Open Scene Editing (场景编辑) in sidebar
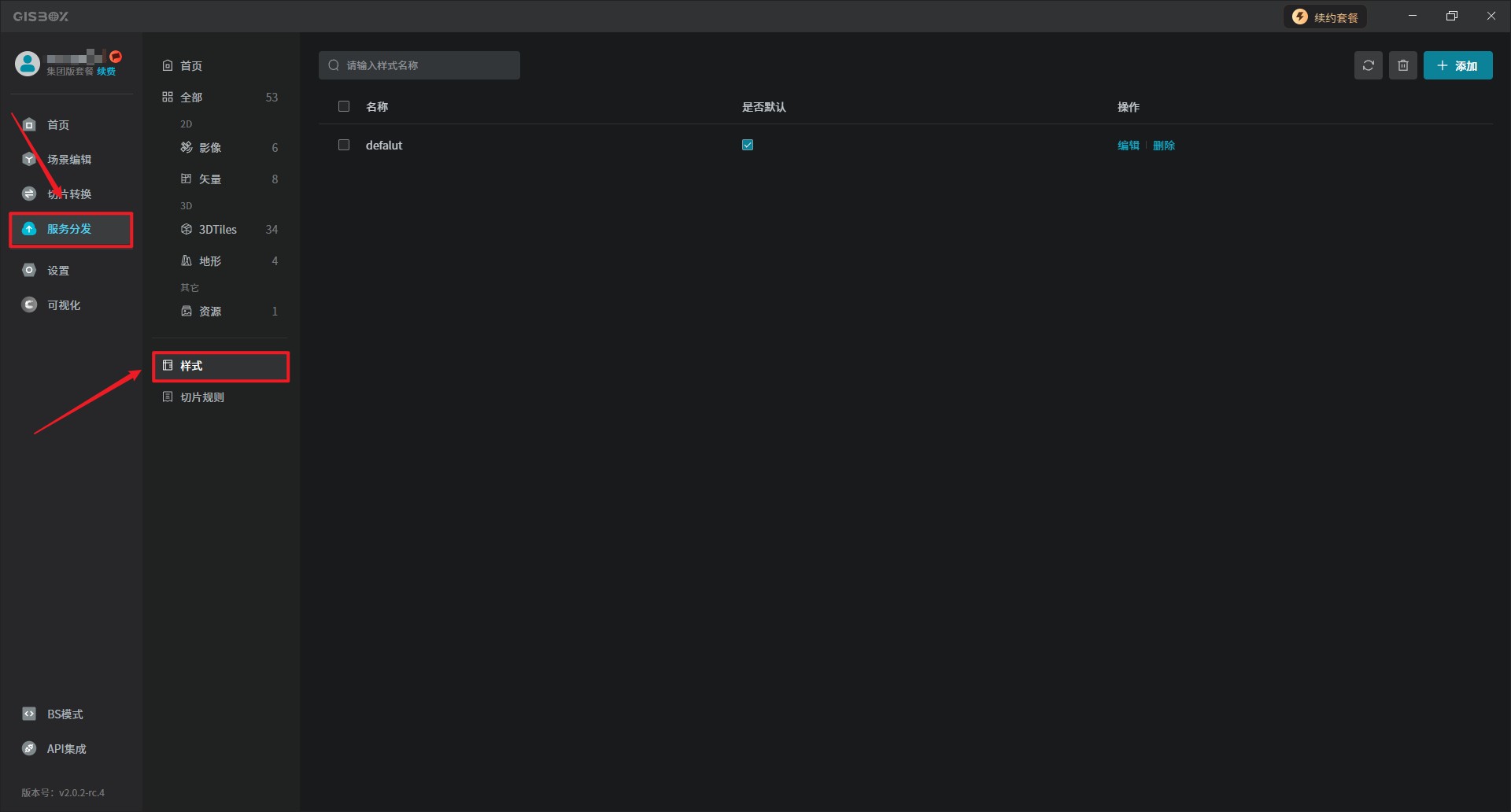 tap(68, 160)
